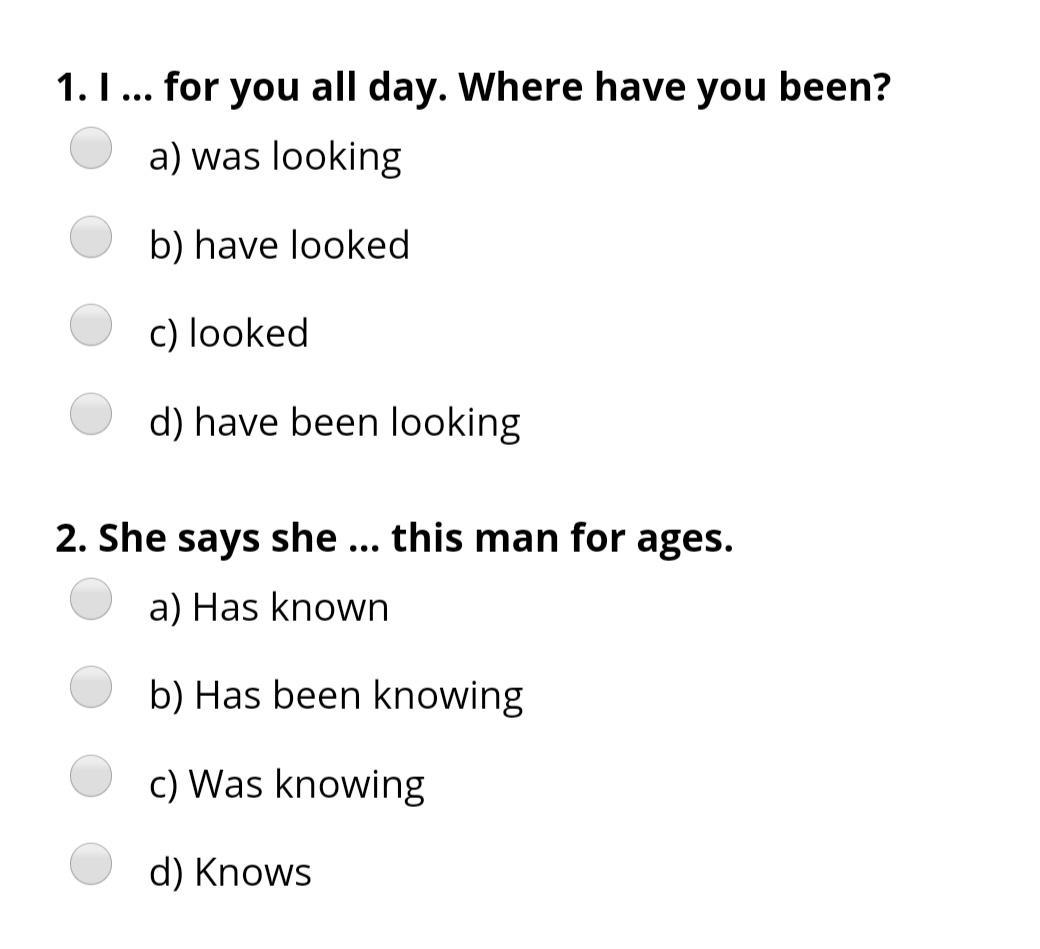Tap the "c) Was knowing" option text
The height and width of the screenshot is (949, 1040).
286,785
